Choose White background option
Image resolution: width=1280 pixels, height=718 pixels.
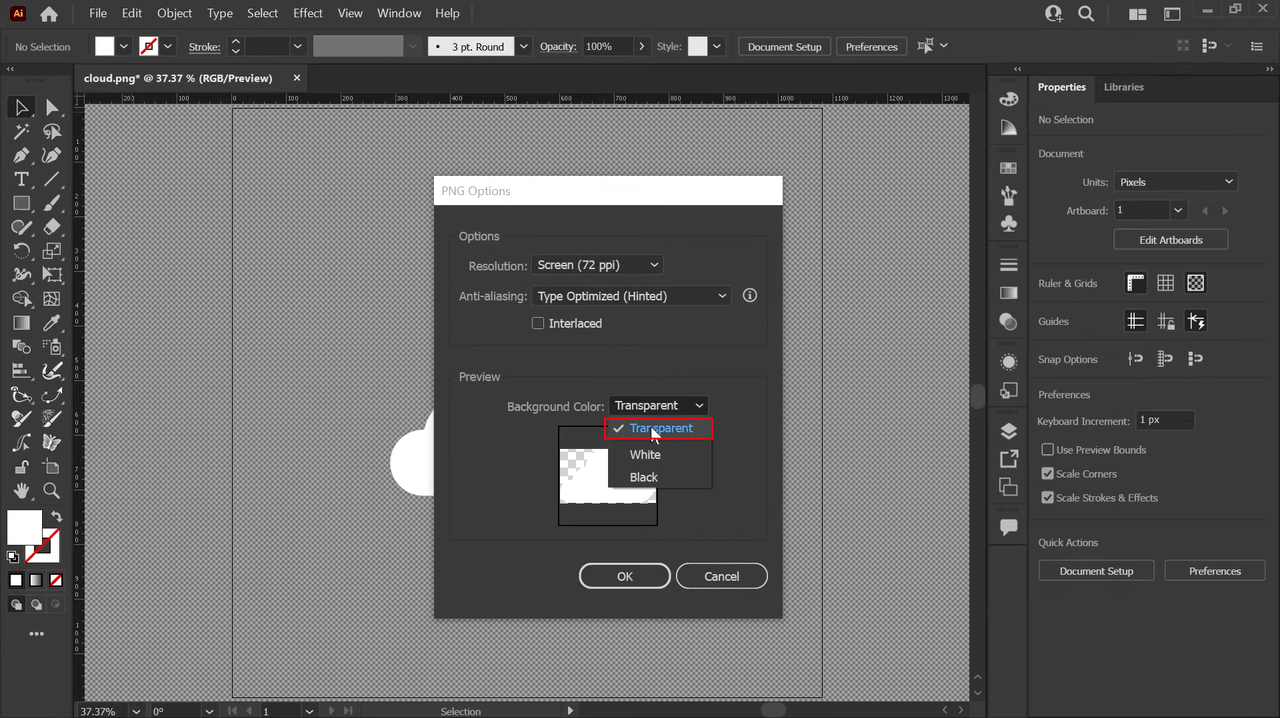645,454
